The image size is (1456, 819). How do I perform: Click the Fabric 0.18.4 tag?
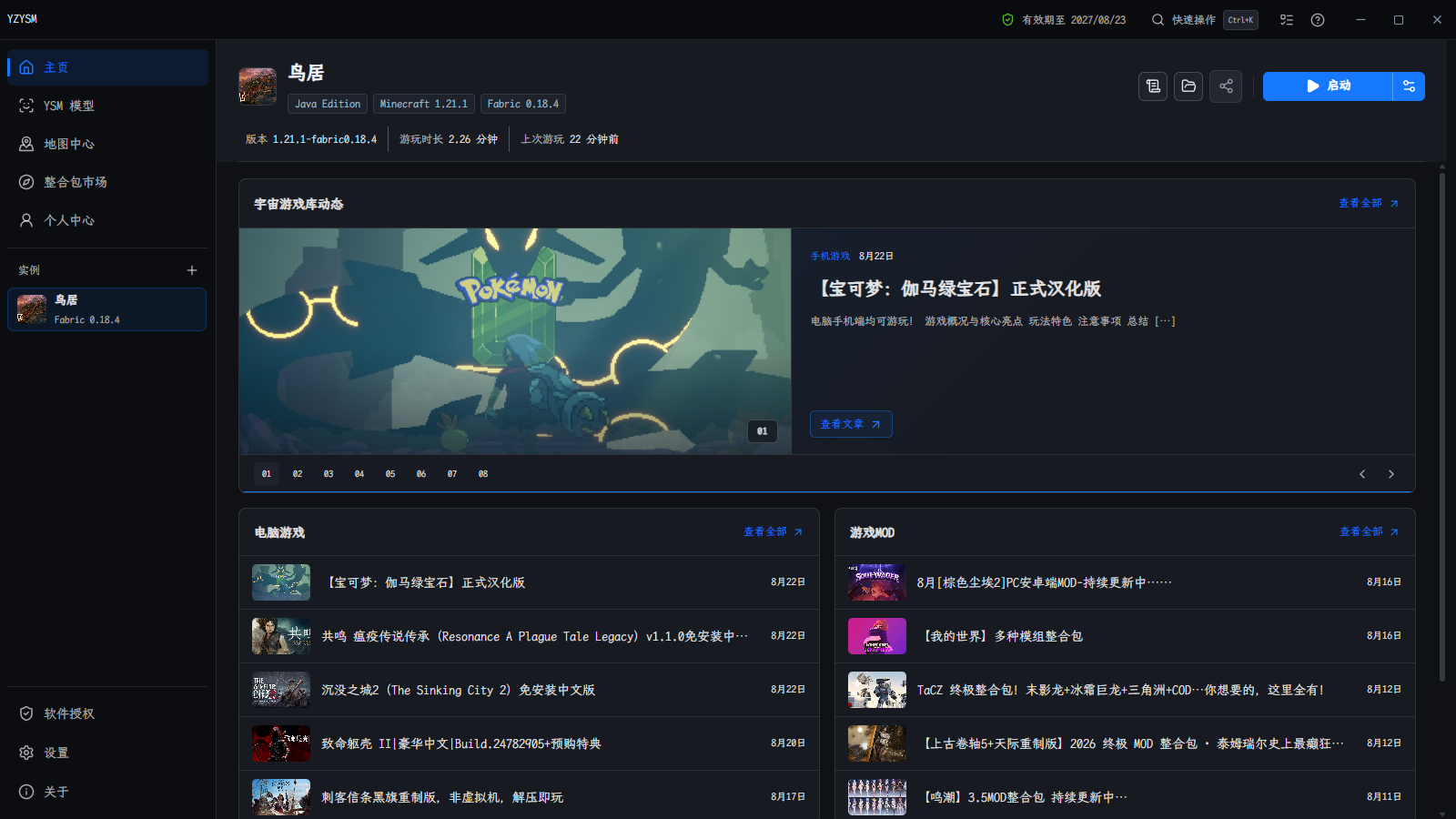point(523,104)
